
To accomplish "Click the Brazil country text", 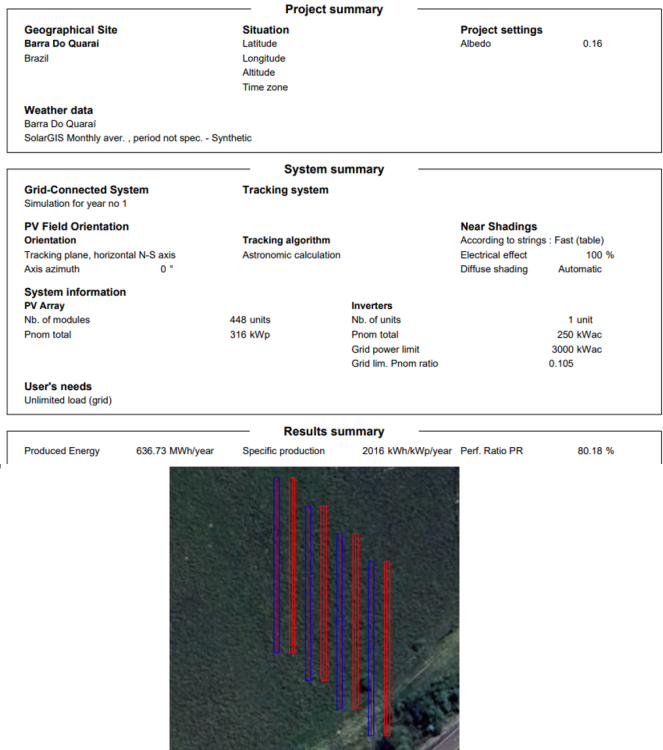I will 37,59.
